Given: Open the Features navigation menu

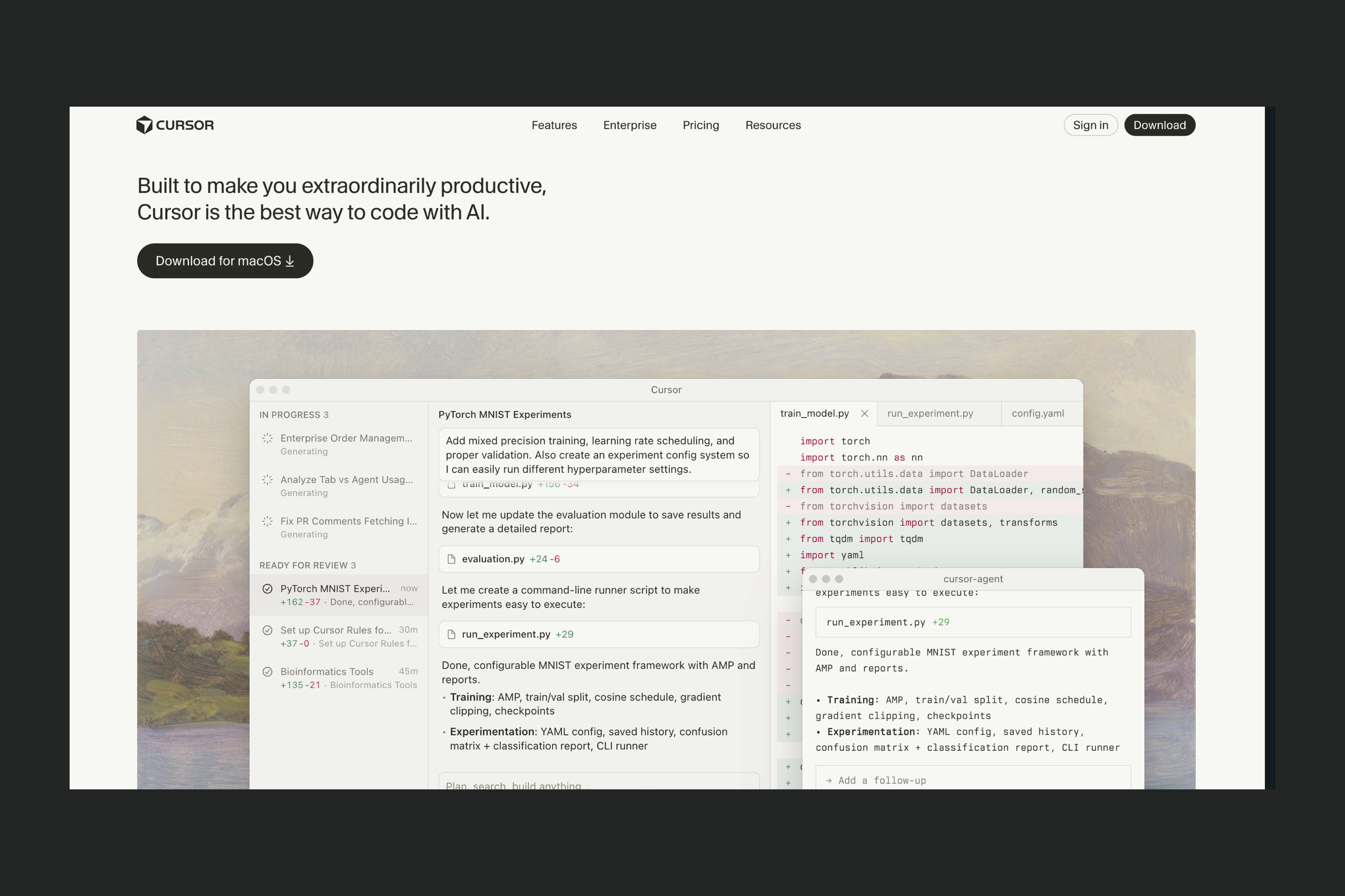Looking at the screenshot, I should [x=554, y=125].
